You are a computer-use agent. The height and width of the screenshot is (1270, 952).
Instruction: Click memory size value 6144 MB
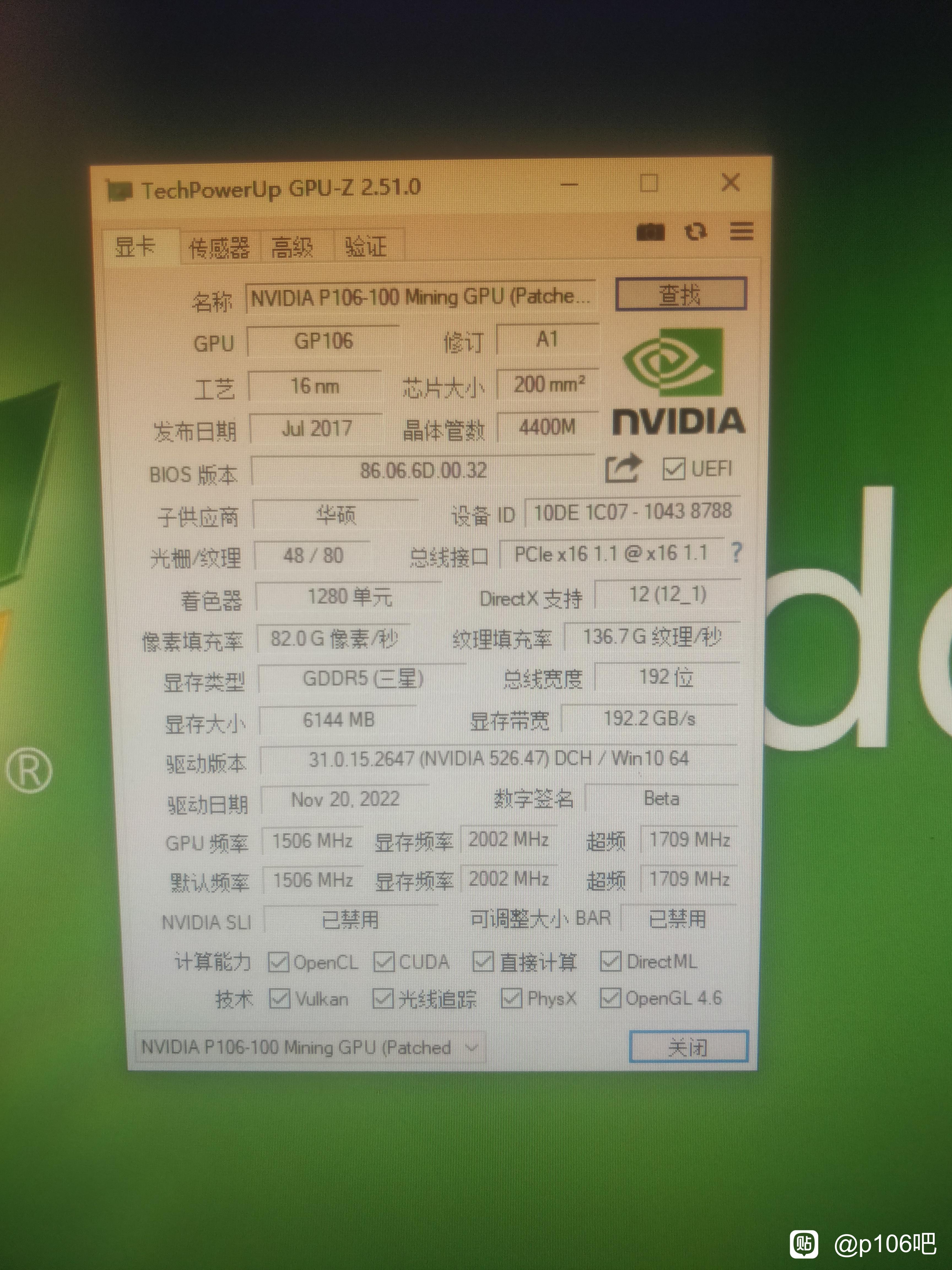click(x=339, y=719)
